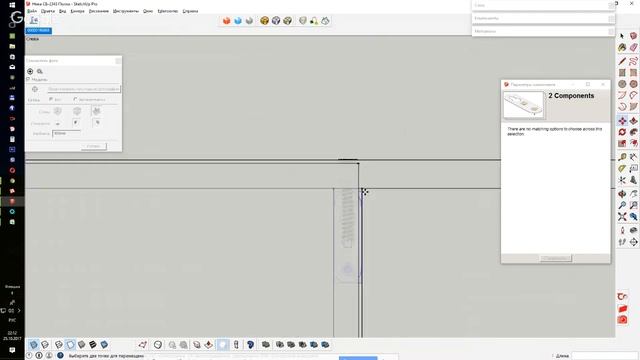Choose the Circle drawing tool
The height and width of the screenshot is (360, 640).
pyautogui.click(x=622, y=84)
